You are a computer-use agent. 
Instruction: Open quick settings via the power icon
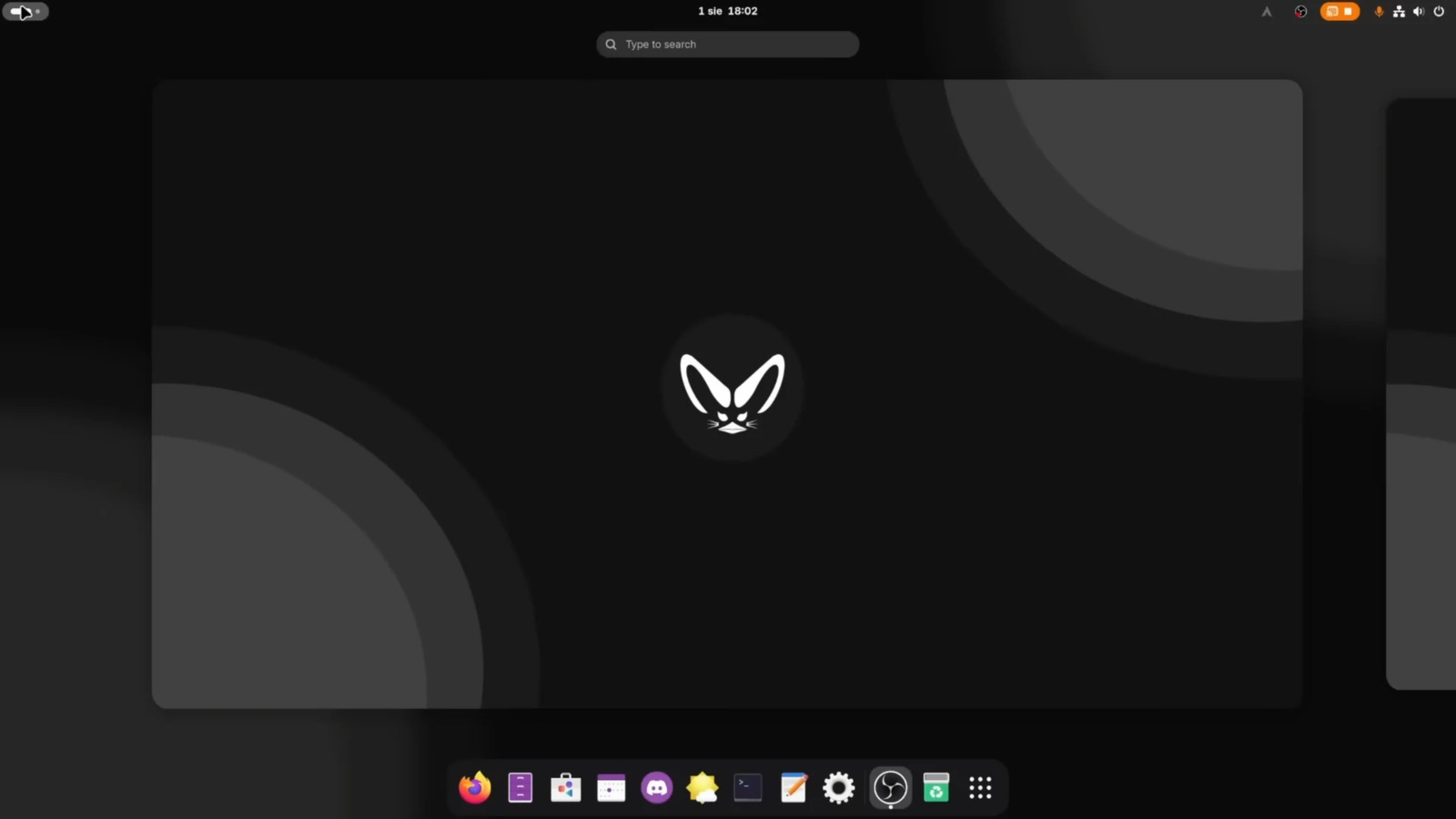coord(1439,12)
